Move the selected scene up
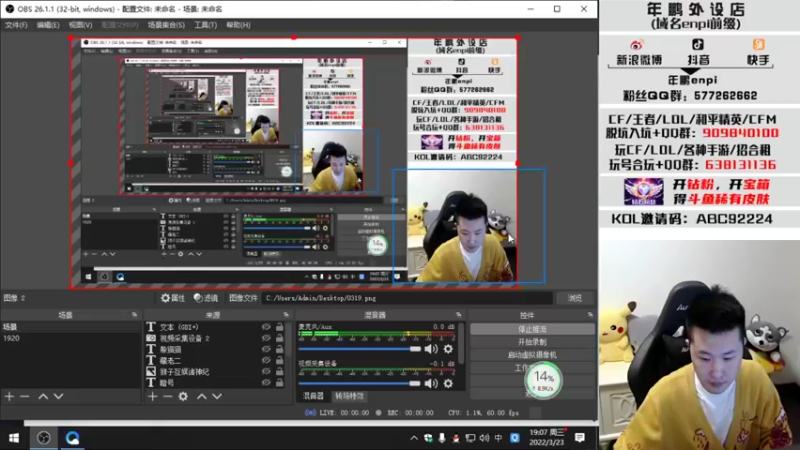Image resolution: width=800 pixels, height=450 pixels. click(x=43, y=396)
